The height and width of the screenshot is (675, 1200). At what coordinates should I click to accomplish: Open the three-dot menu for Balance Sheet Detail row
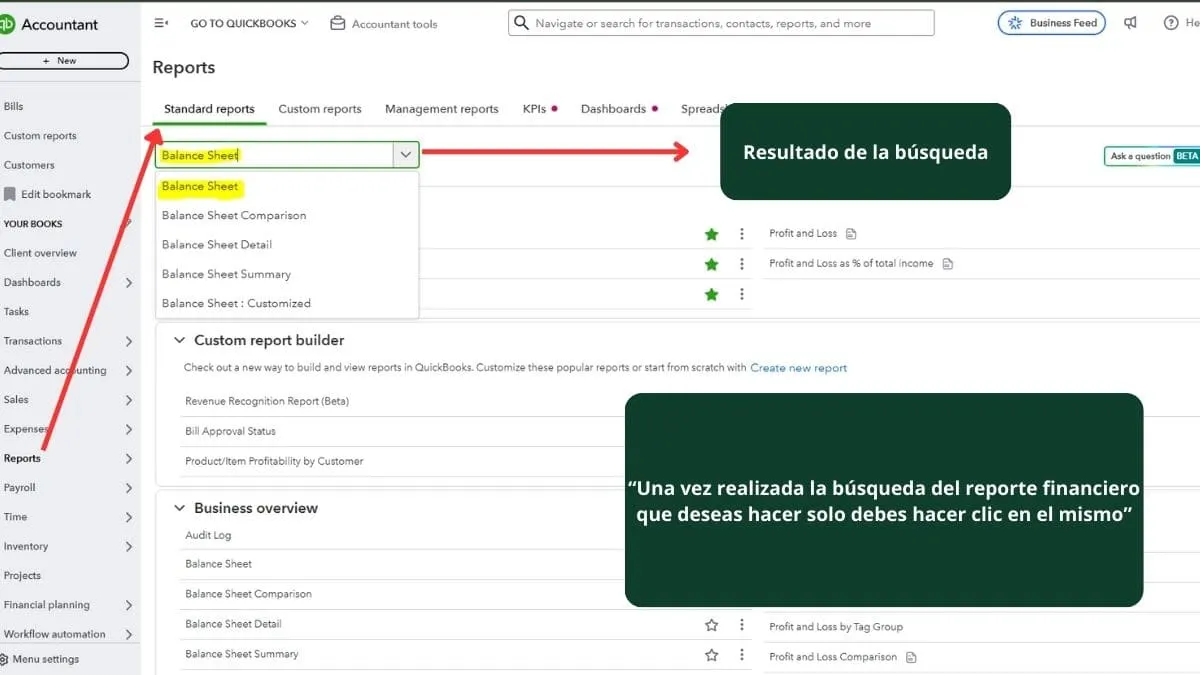(741, 625)
